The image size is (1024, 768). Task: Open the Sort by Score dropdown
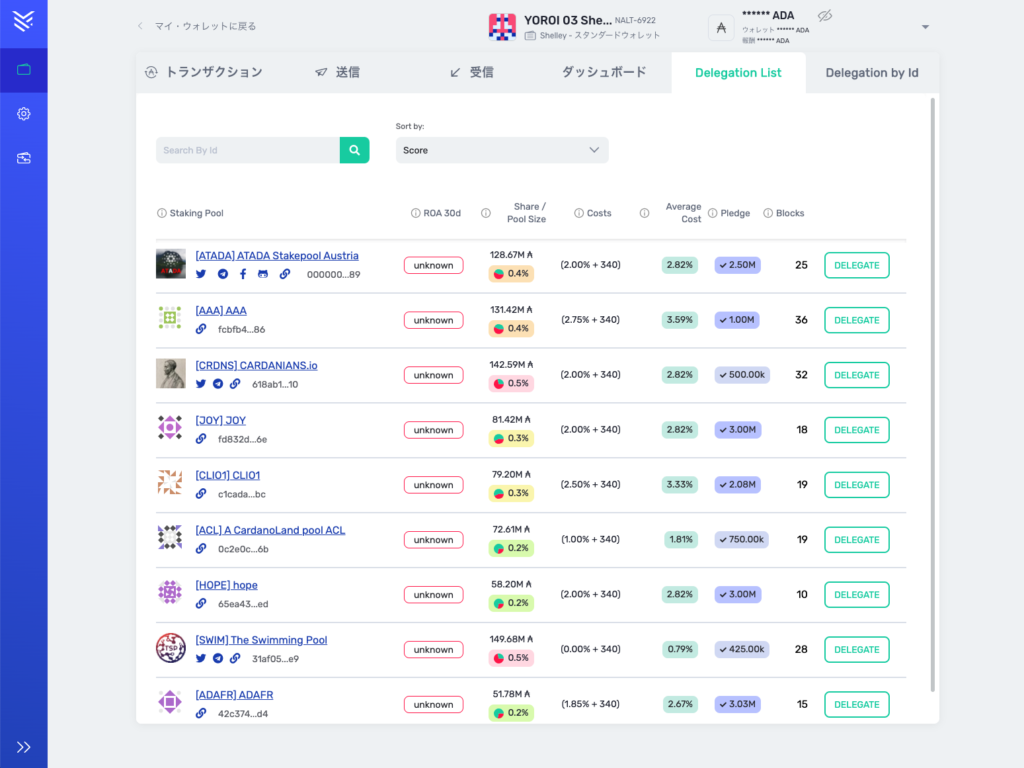tap(501, 150)
